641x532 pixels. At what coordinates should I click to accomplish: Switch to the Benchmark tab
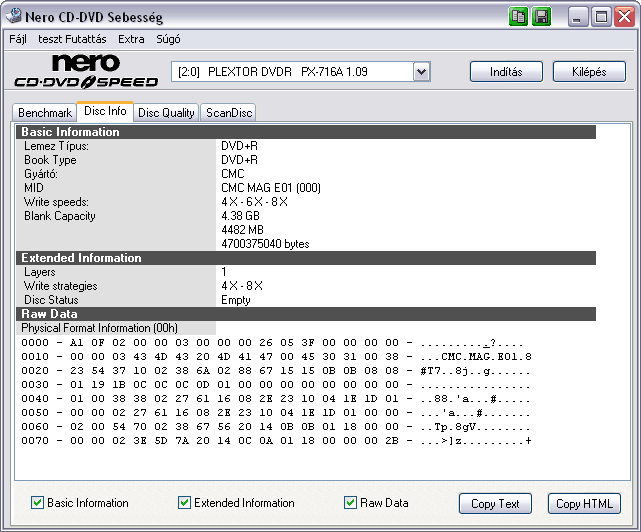[x=45, y=112]
